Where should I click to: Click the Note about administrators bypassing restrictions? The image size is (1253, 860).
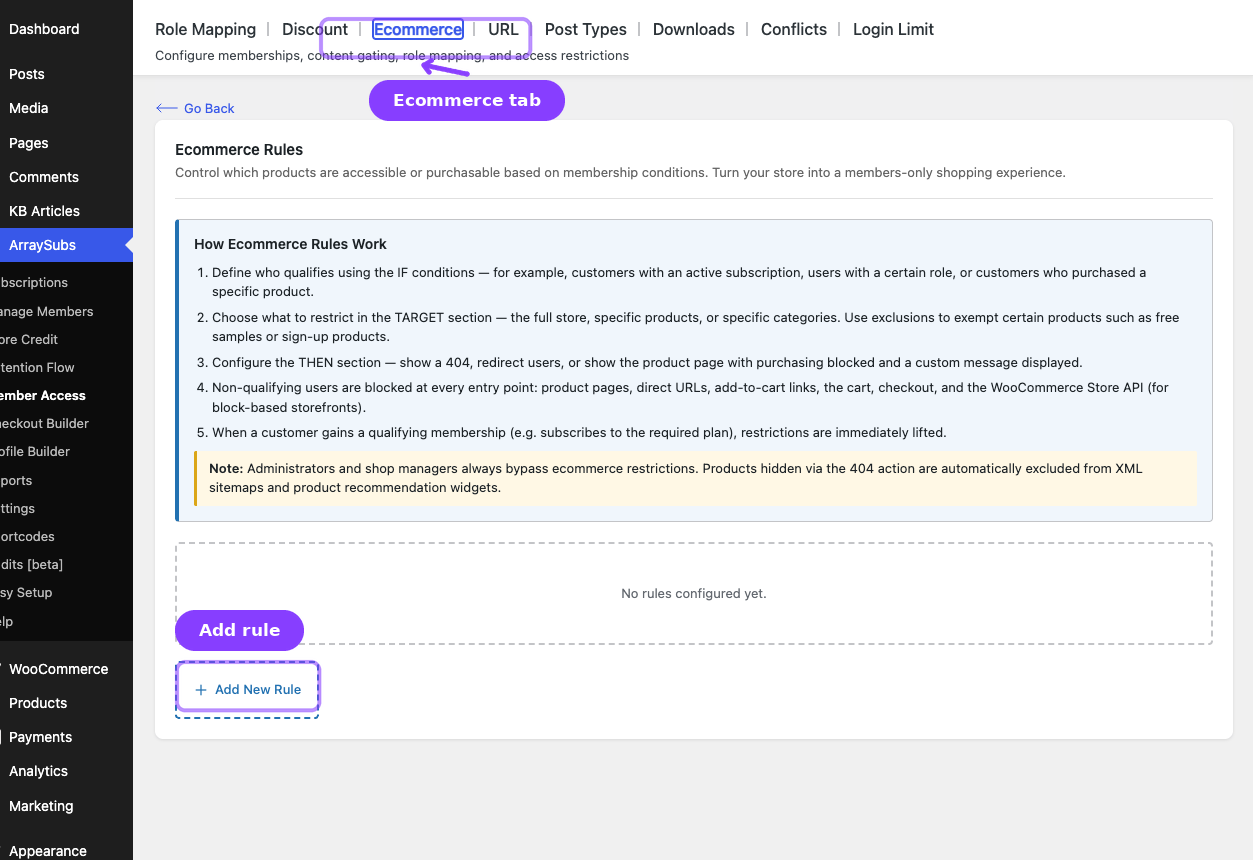click(x=695, y=478)
